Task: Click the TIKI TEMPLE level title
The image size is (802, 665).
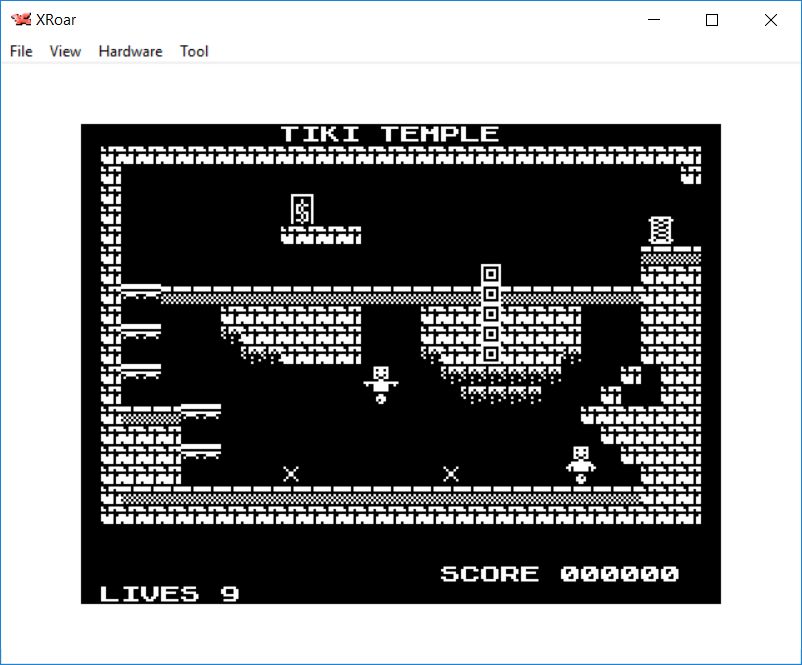Action: pyautogui.click(x=389, y=134)
